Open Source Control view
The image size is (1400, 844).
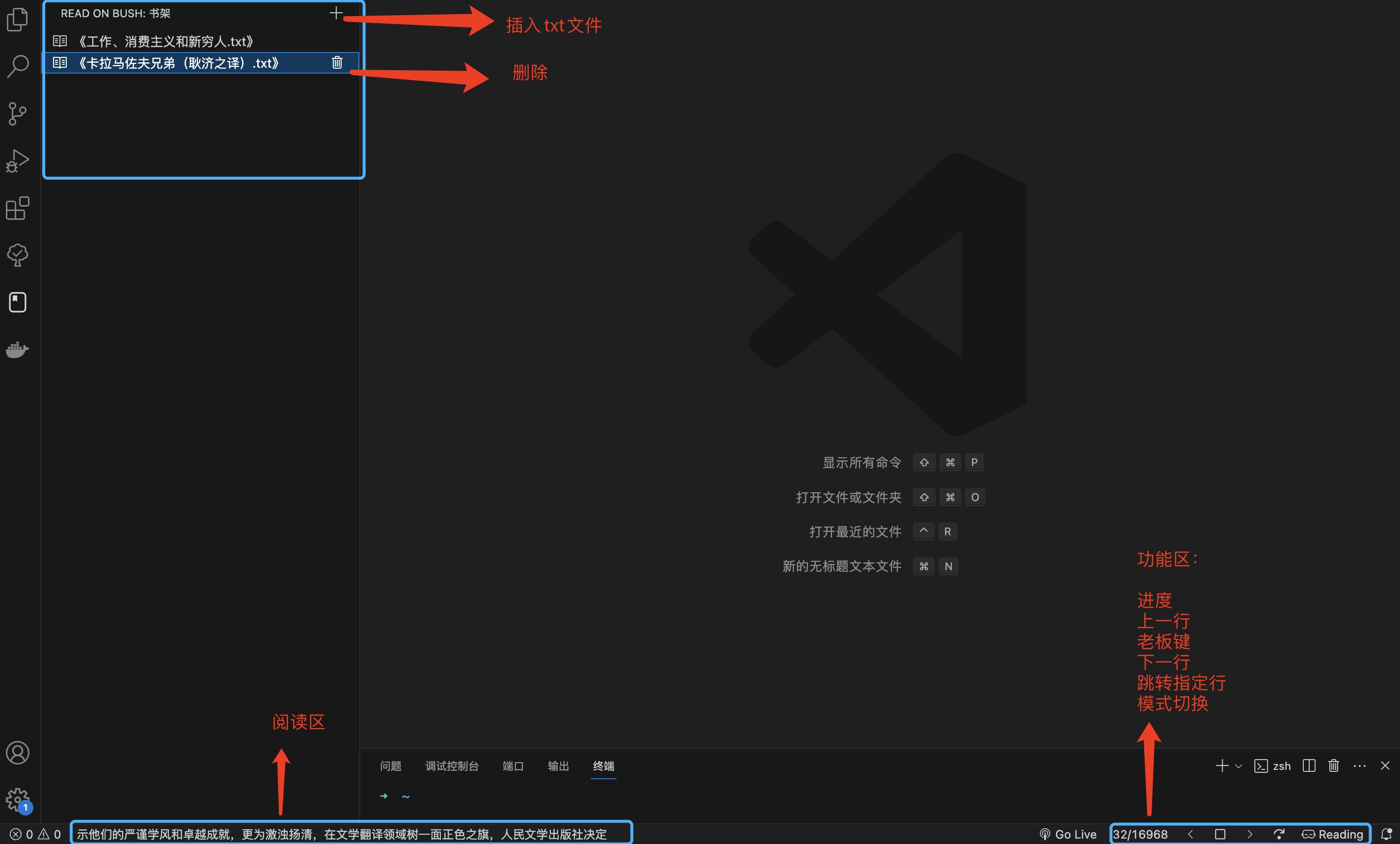tap(18, 113)
